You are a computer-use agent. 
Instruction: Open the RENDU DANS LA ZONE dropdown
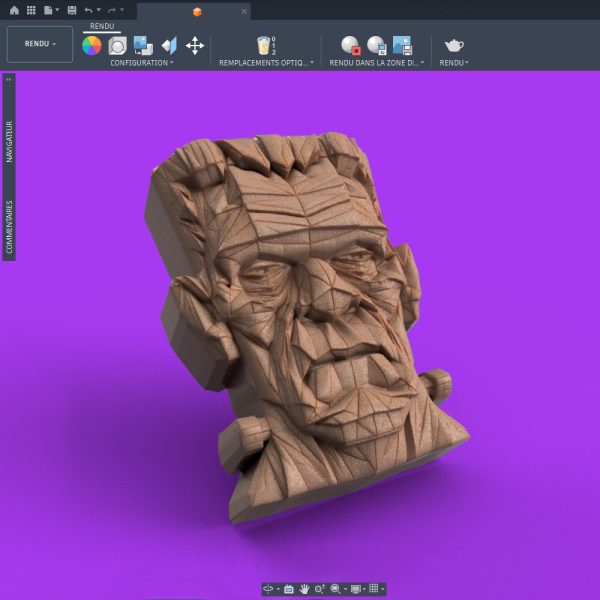tap(377, 63)
